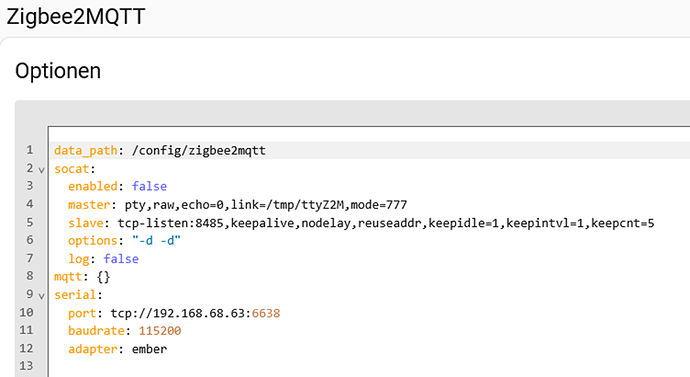Viewport: 690px width, 377px height.
Task: Click the master key on line 4
Action: (x=89, y=205)
